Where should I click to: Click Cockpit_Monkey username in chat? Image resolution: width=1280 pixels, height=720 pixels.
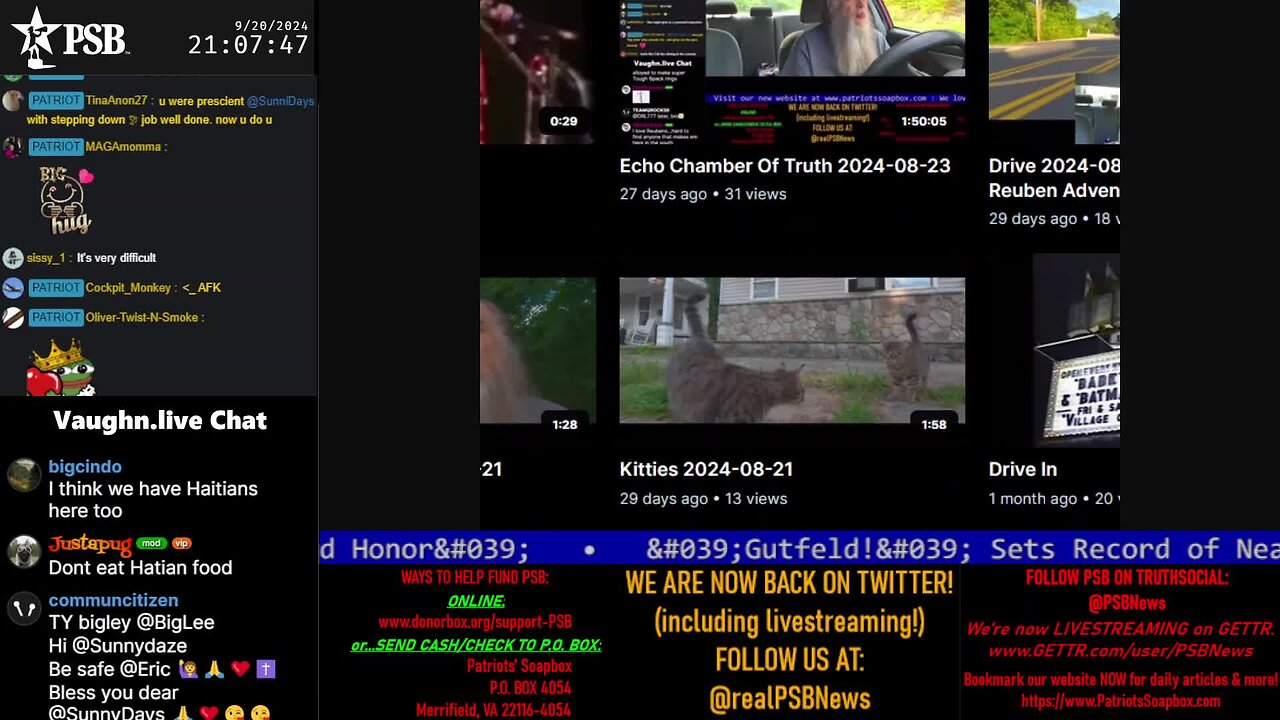pos(128,288)
